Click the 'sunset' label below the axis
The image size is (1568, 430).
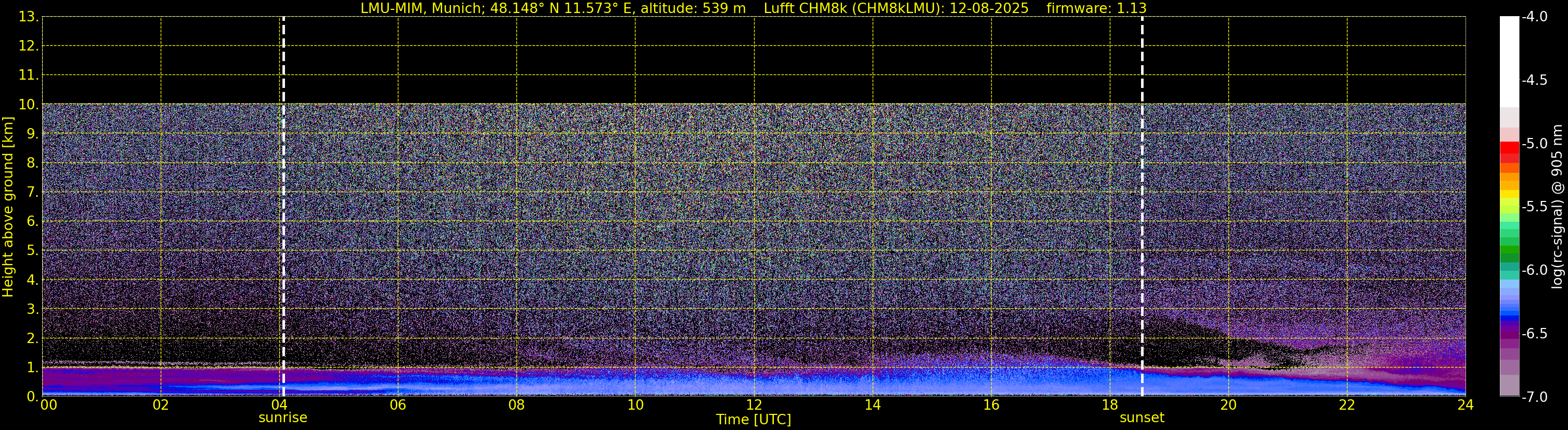(x=1142, y=418)
